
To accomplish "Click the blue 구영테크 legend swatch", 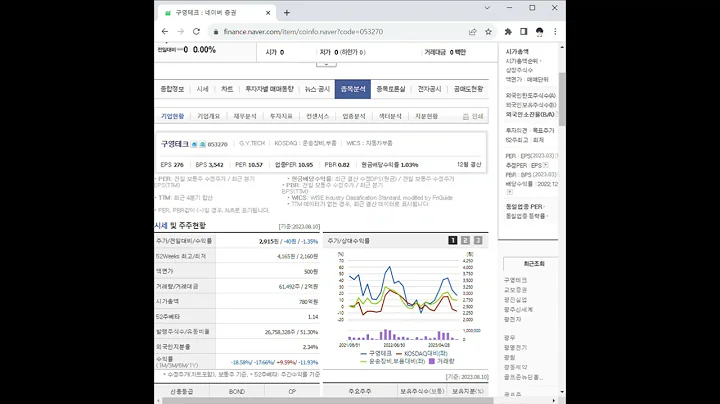I will click(x=364, y=354).
